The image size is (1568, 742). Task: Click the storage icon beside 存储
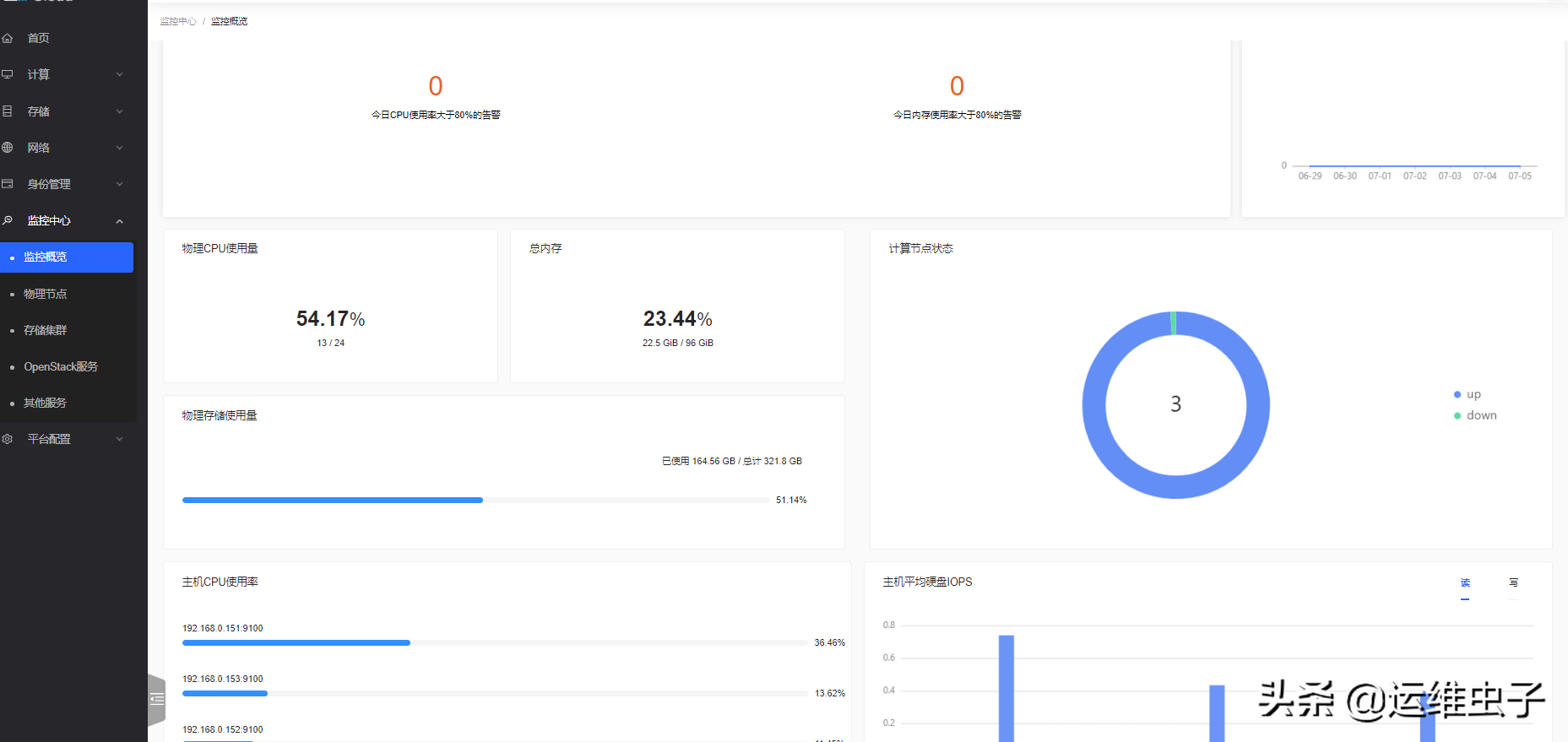[7, 111]
